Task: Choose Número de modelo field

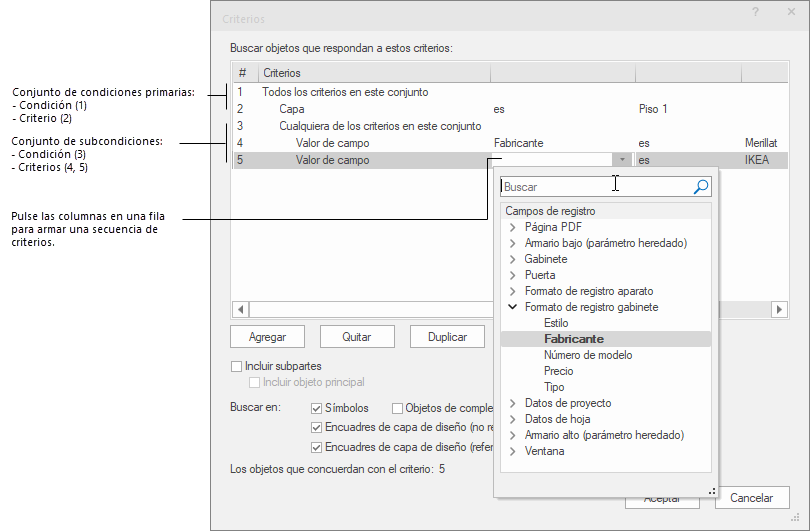Action: tap(587, 355)
